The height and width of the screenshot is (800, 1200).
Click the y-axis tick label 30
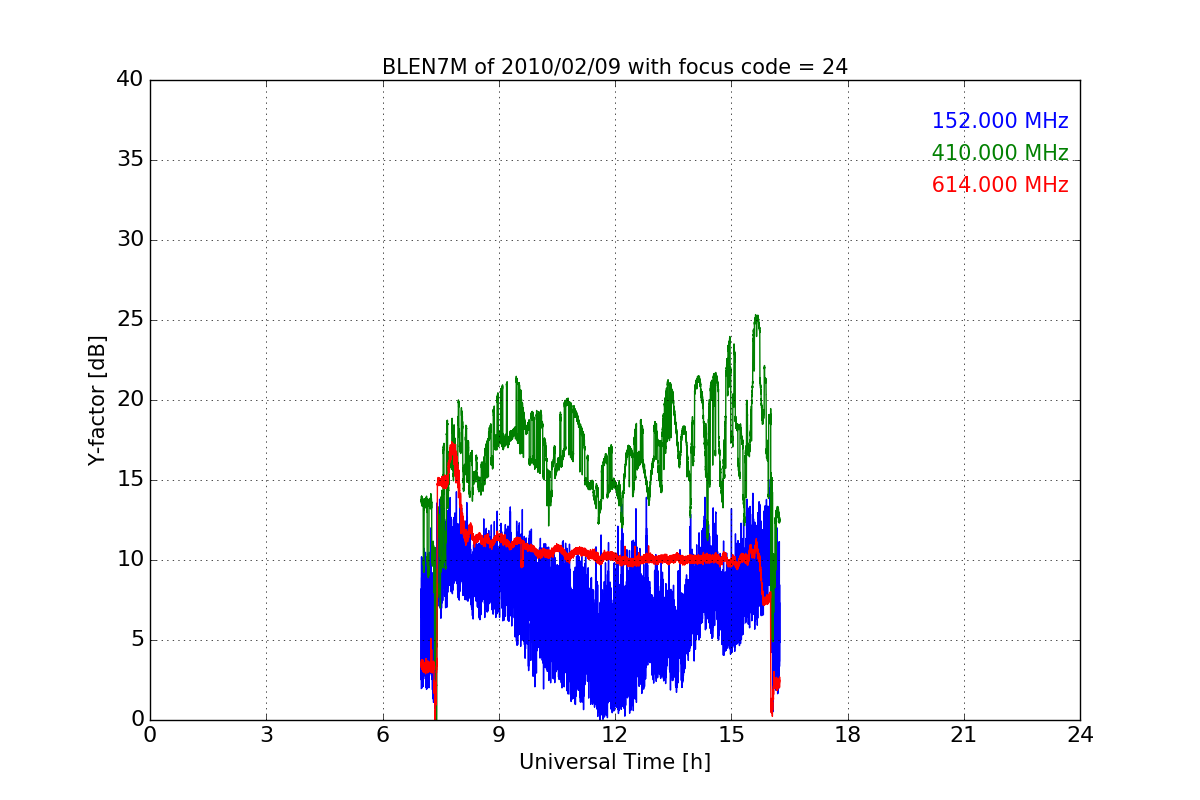click(x=130, y=240)
